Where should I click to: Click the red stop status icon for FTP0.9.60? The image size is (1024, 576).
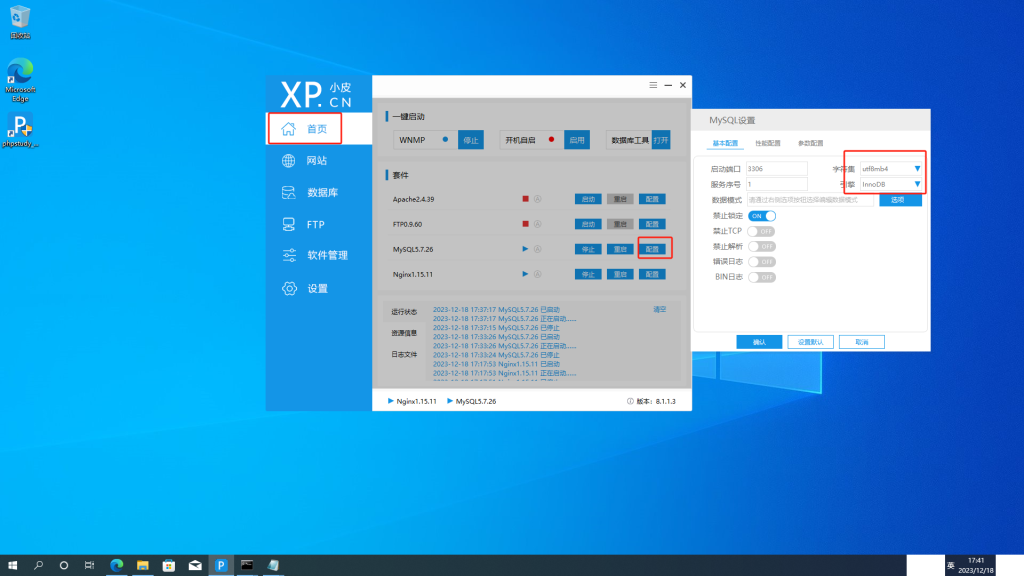[525, 224]
